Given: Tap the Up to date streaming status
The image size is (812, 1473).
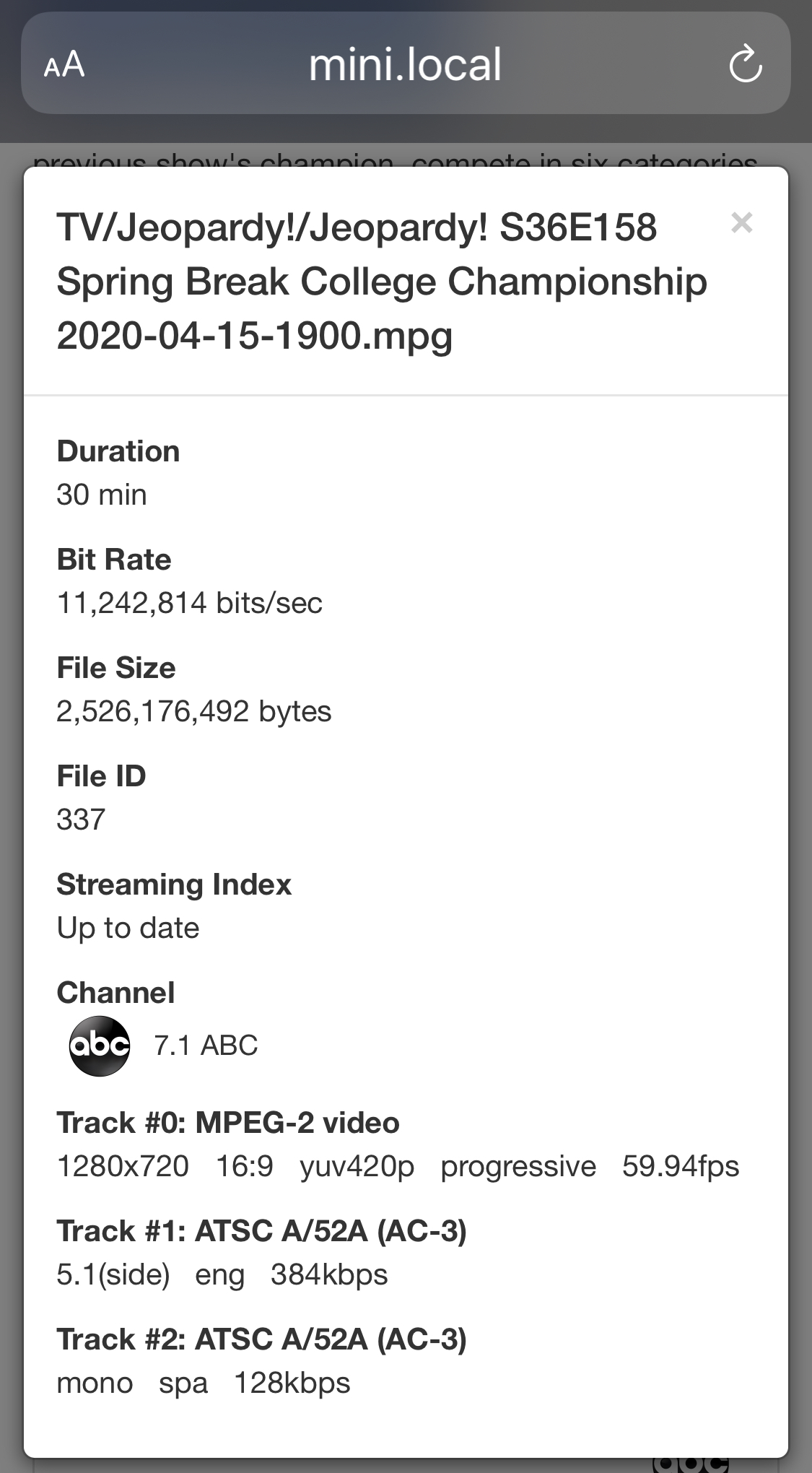Looking at the screenshot, I should click(128, 928).
